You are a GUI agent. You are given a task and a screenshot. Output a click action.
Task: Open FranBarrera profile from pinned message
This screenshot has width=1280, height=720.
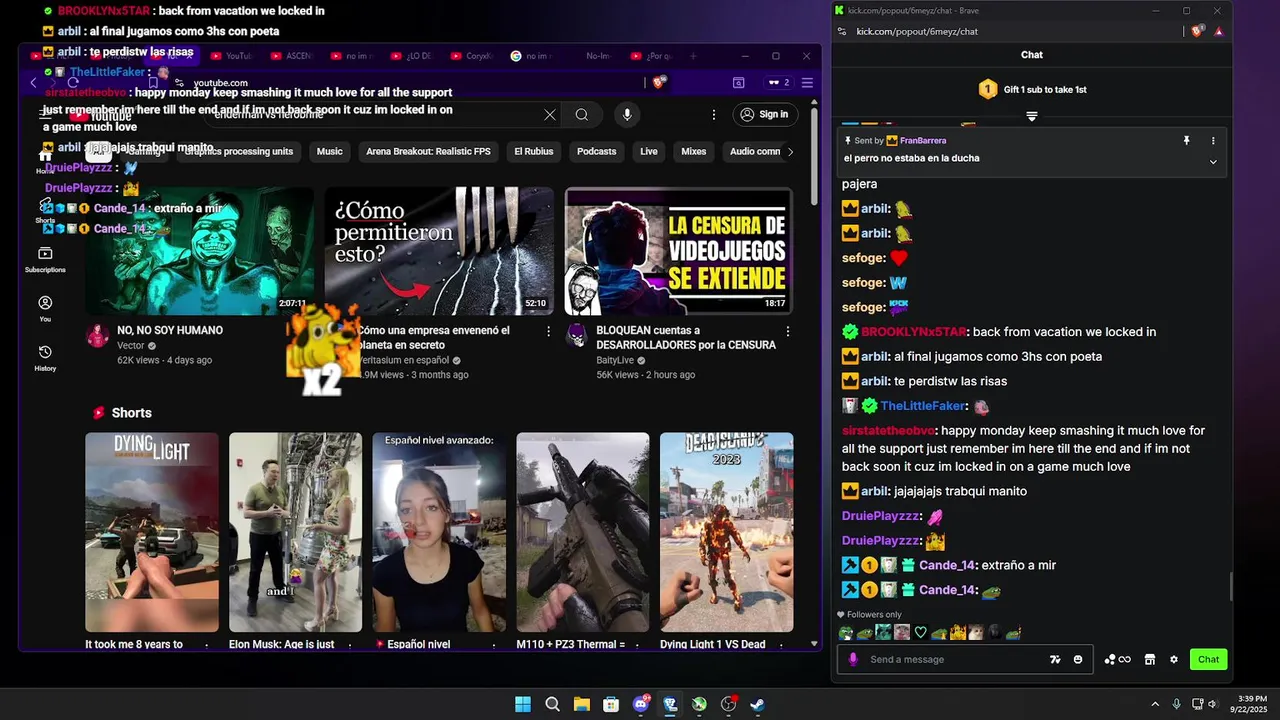pos(922,141)
